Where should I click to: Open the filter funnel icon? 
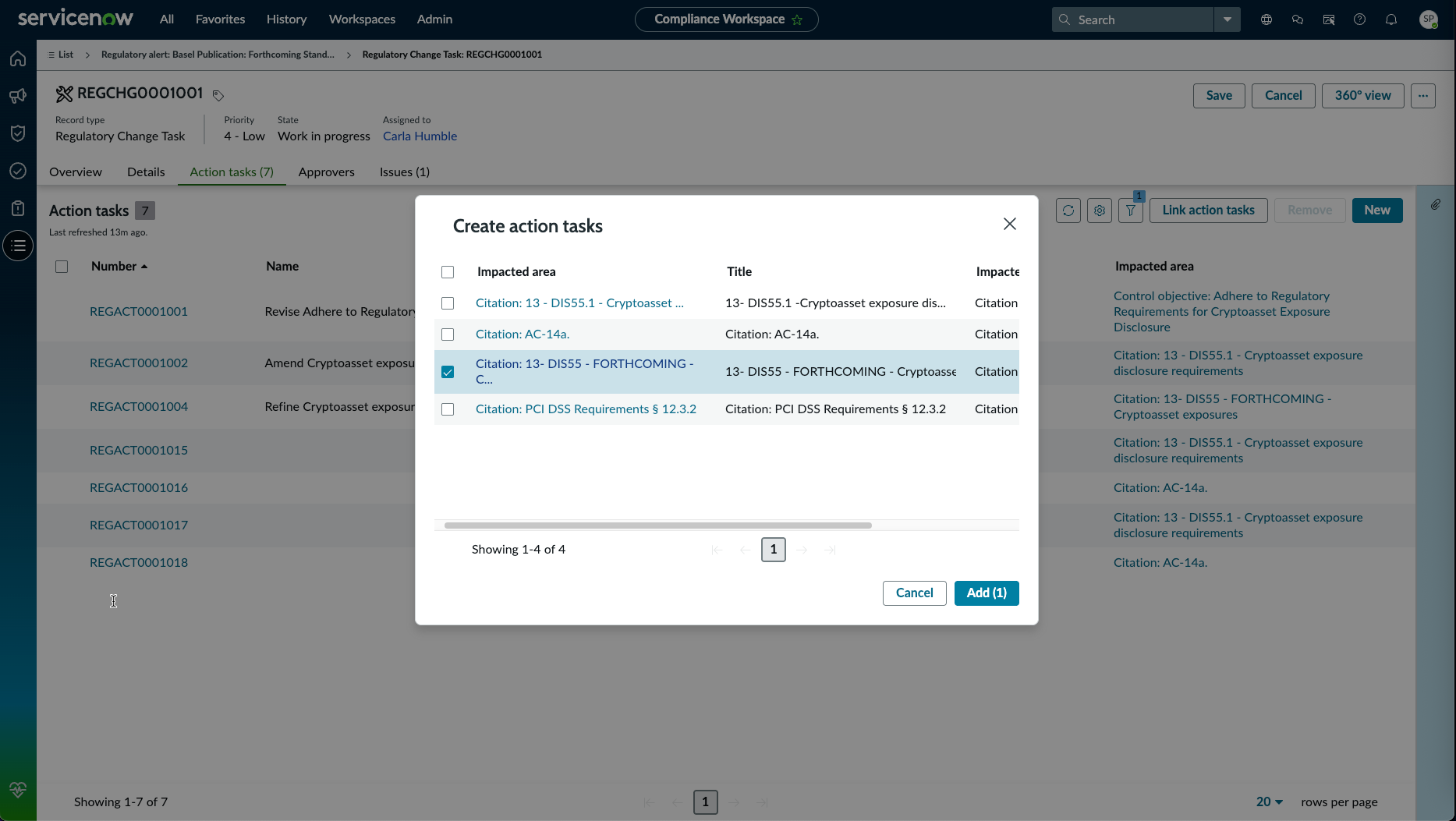pos(1131,211)
